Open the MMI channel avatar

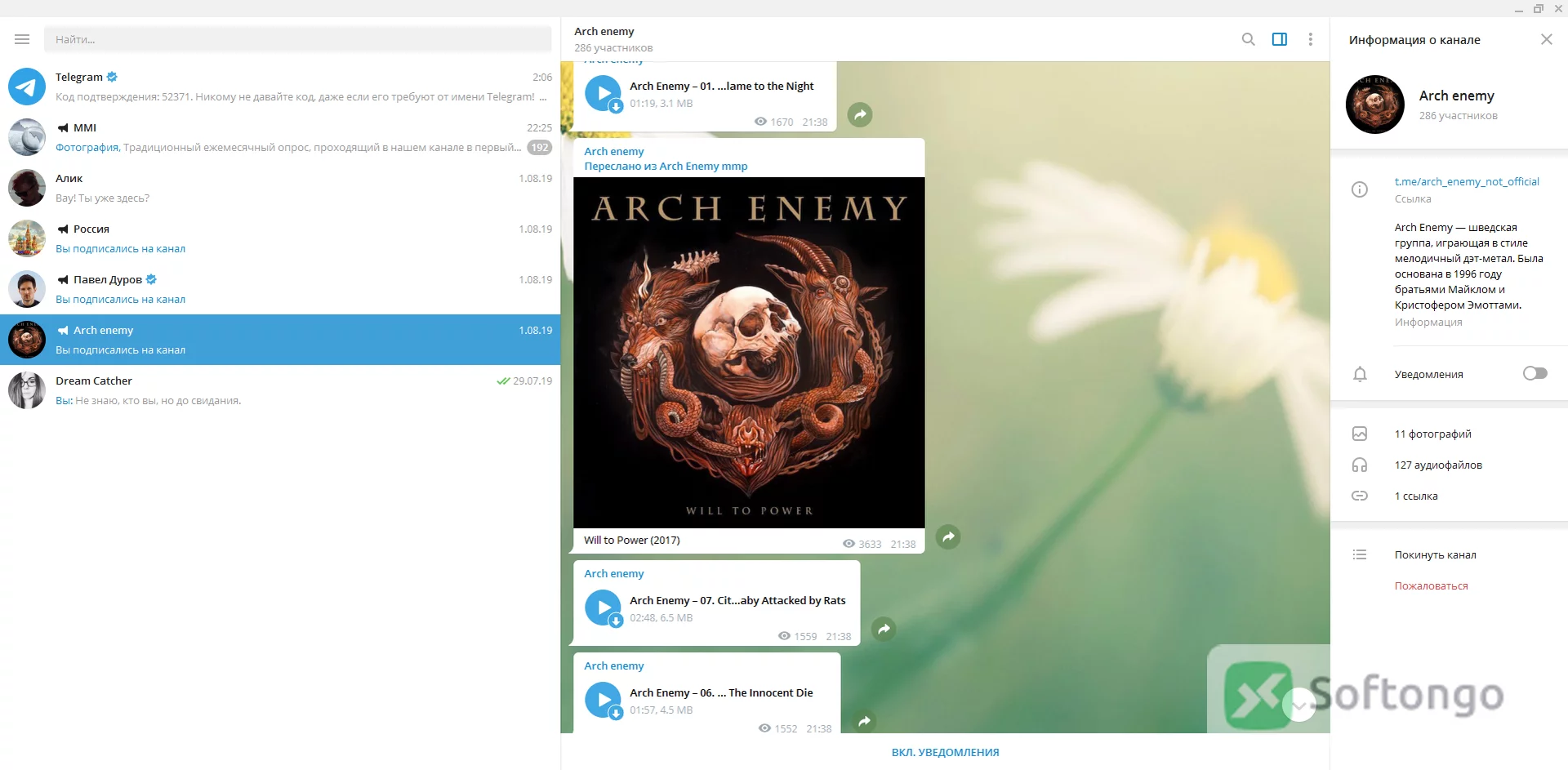[x=27, y=137]
